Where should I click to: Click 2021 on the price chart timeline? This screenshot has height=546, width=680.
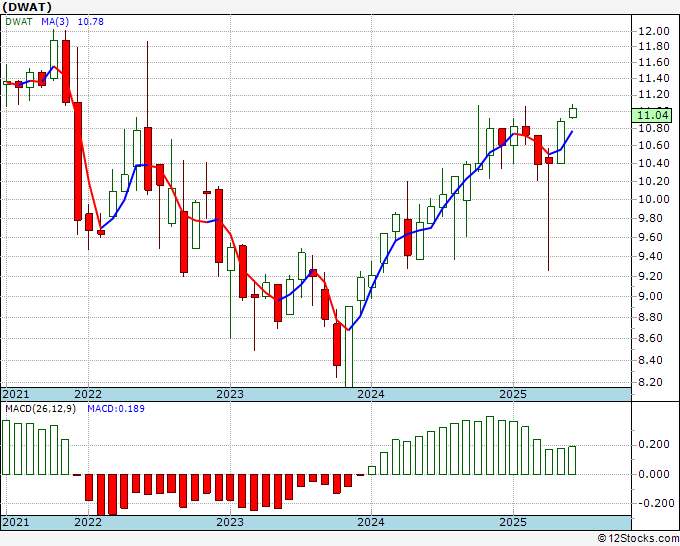(x=16, y=394)
